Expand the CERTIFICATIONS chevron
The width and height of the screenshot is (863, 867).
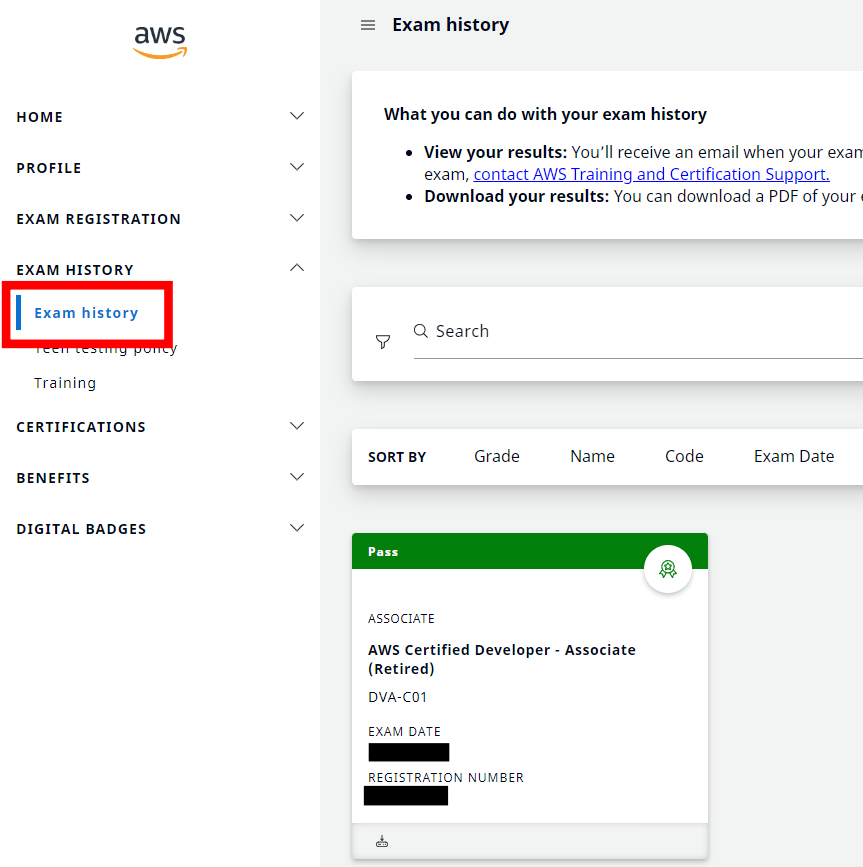tap(297, 426)
